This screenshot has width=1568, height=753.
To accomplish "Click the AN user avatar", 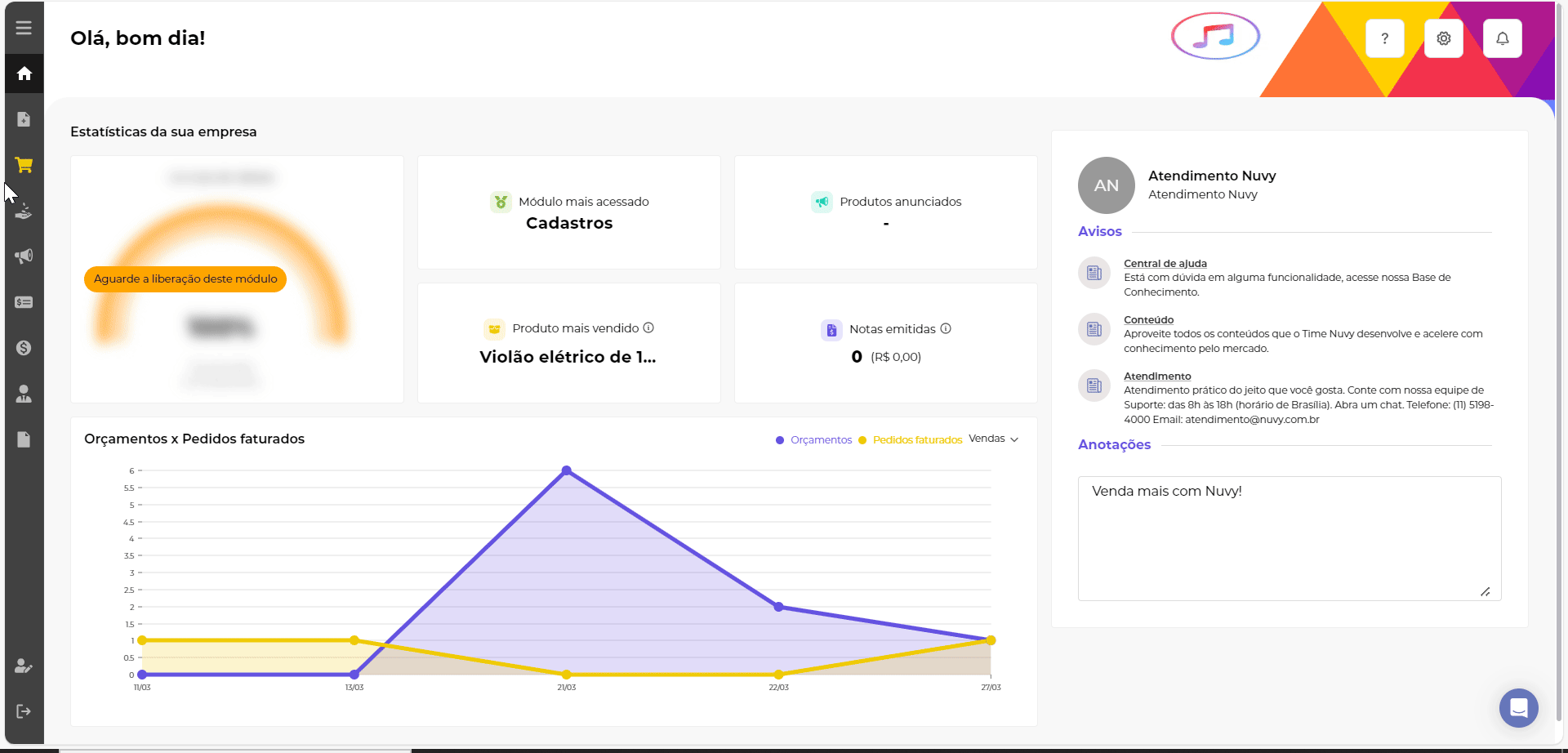I will [x=1106, y=185].
